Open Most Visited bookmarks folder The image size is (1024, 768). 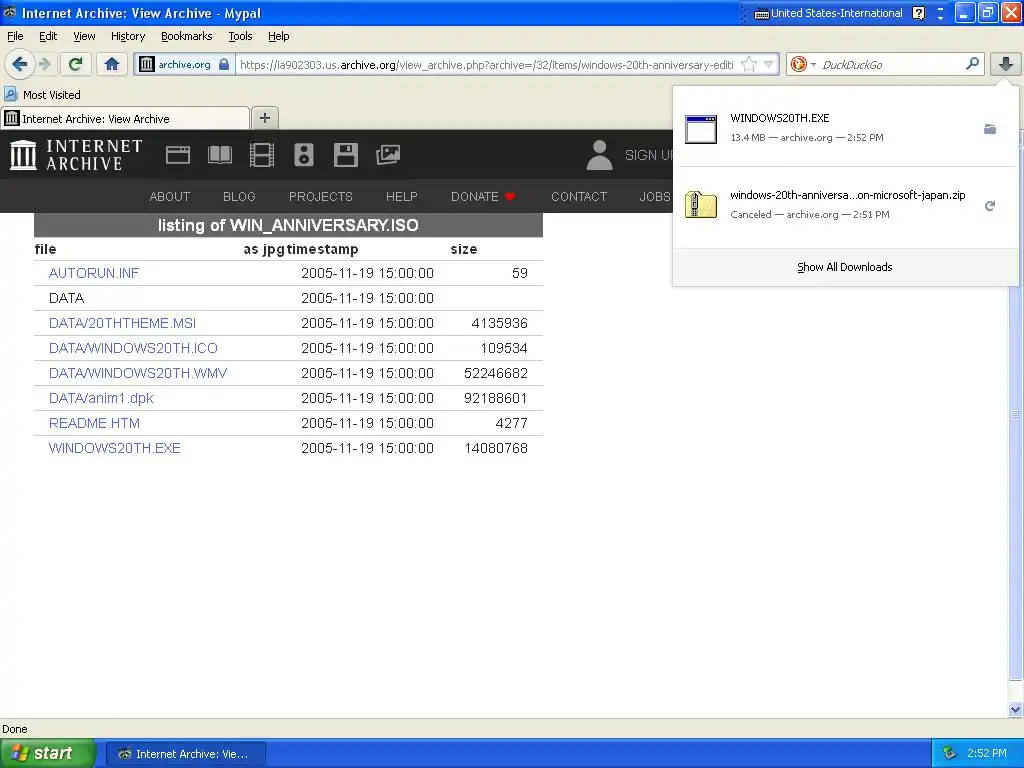click(x=42, y=95)
